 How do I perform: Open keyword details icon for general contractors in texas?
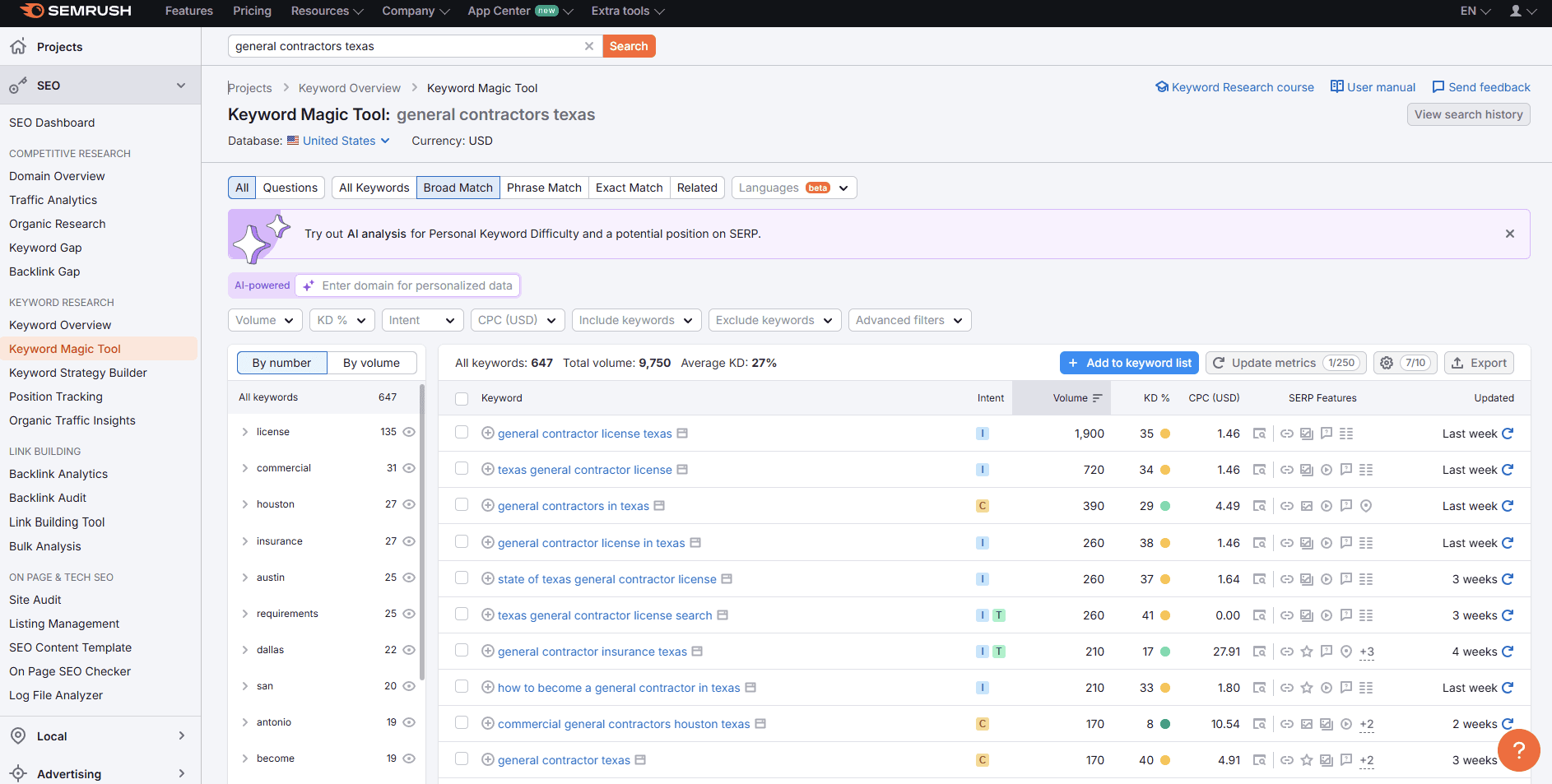click(659, 506)
